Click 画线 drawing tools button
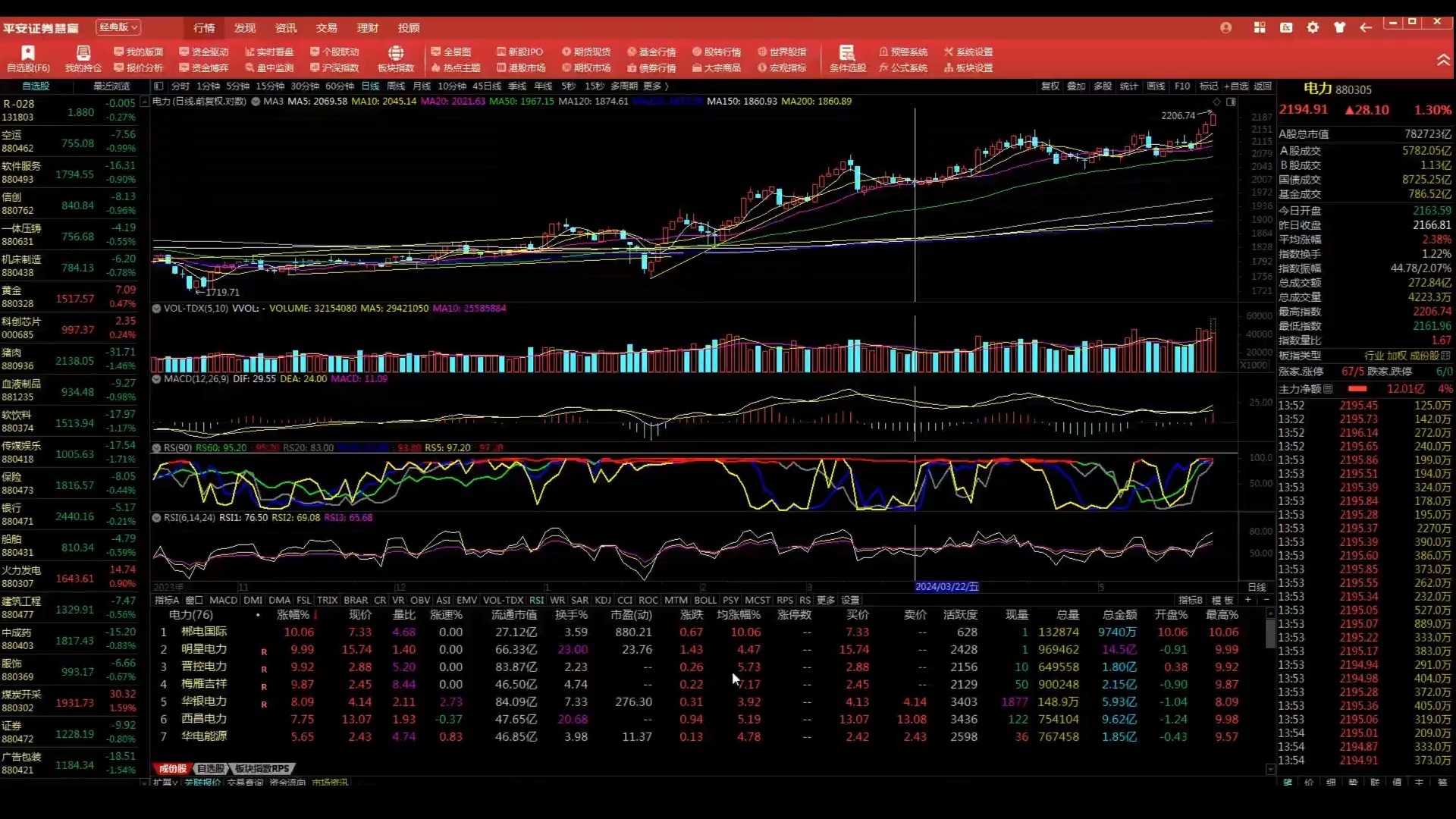Screen dimensions: 1456x819 click(1156, 86)
